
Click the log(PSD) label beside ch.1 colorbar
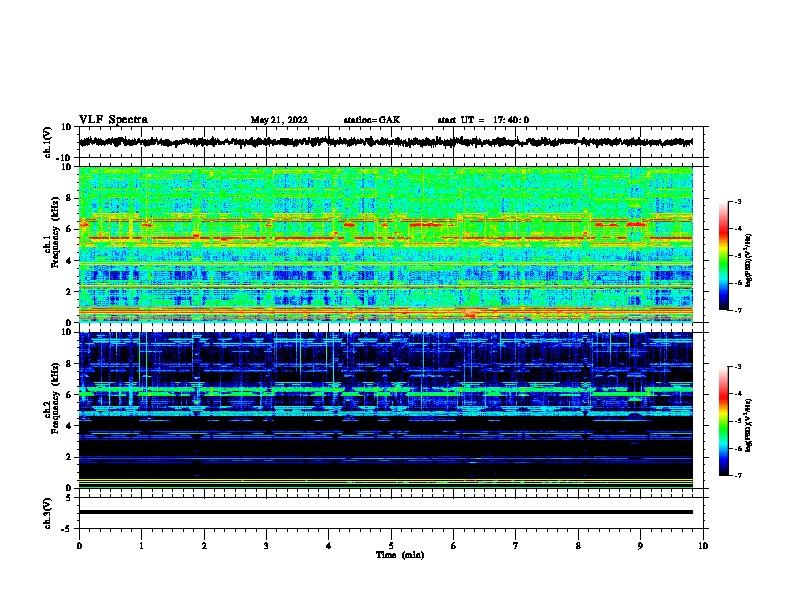pos(749,260)
